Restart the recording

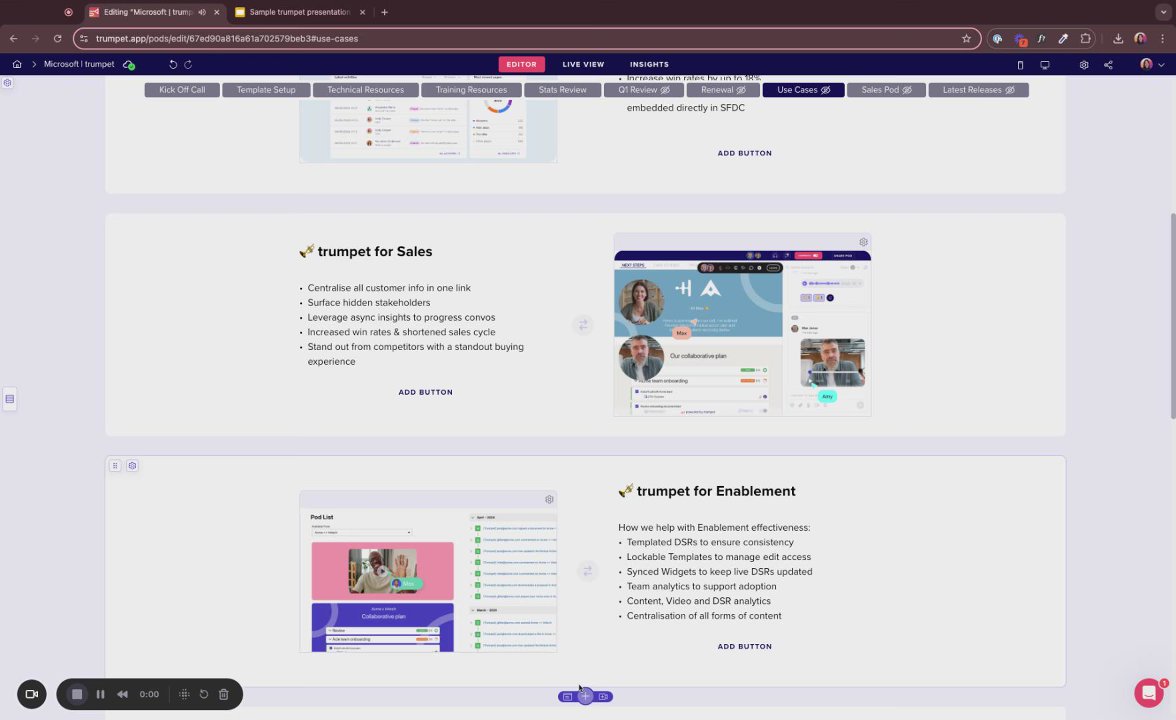click(203, 694)
